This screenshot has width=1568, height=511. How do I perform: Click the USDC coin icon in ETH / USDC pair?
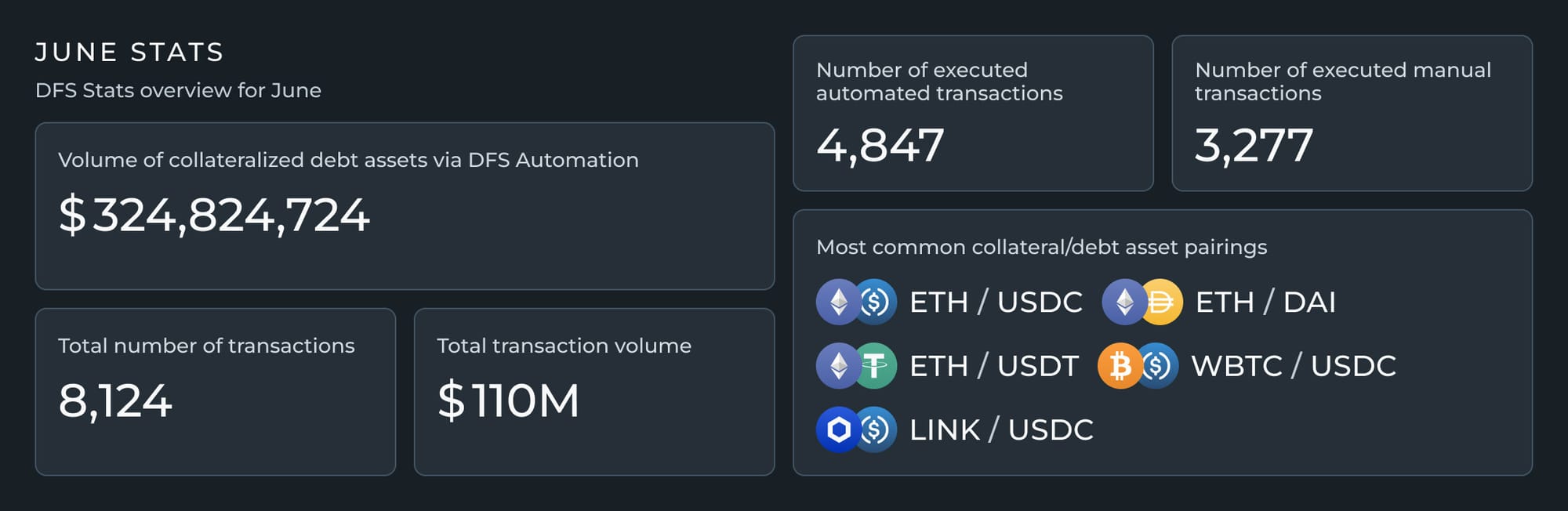pyautogui.click(x=875, y=302)
